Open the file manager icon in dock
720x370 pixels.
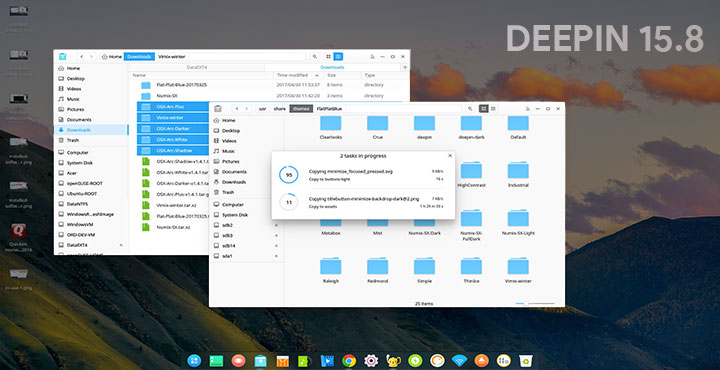(261, 361)
